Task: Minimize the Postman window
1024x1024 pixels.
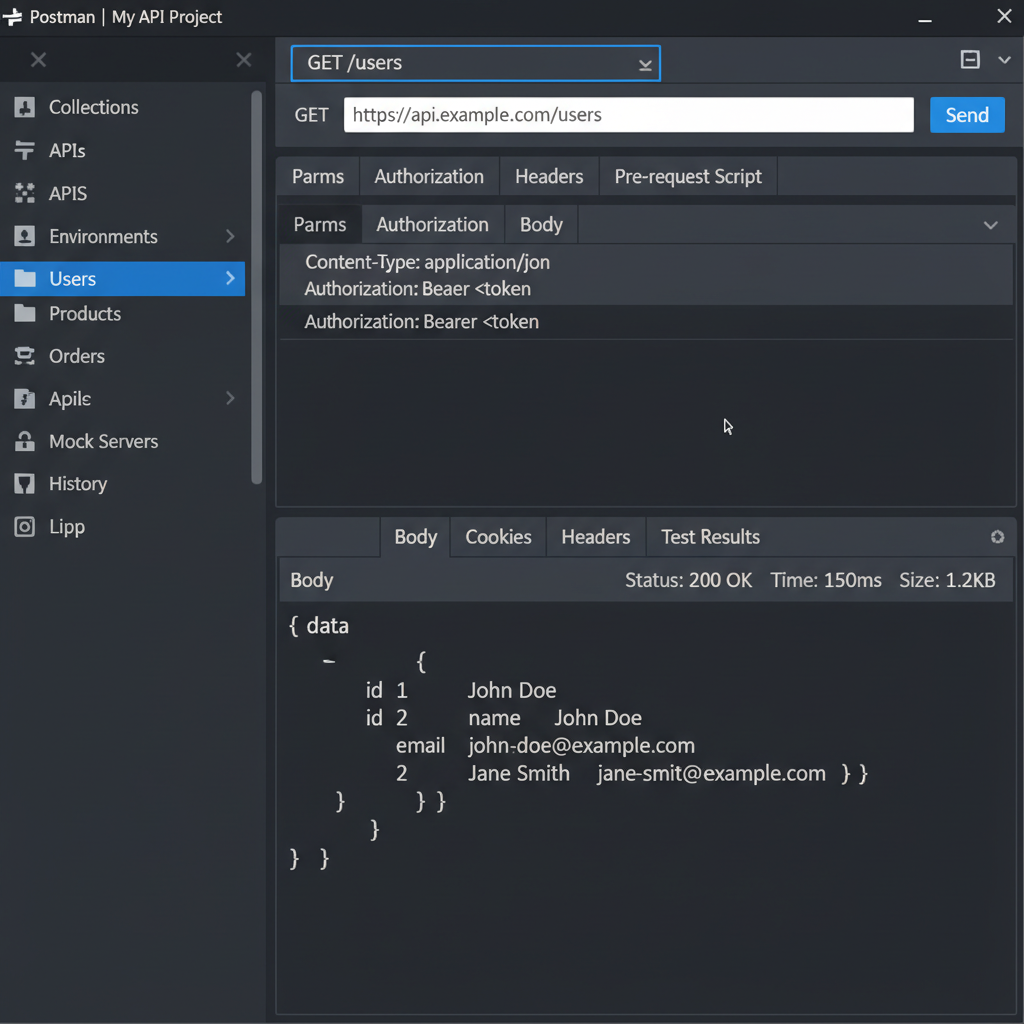Action: [x=925, y=21]
